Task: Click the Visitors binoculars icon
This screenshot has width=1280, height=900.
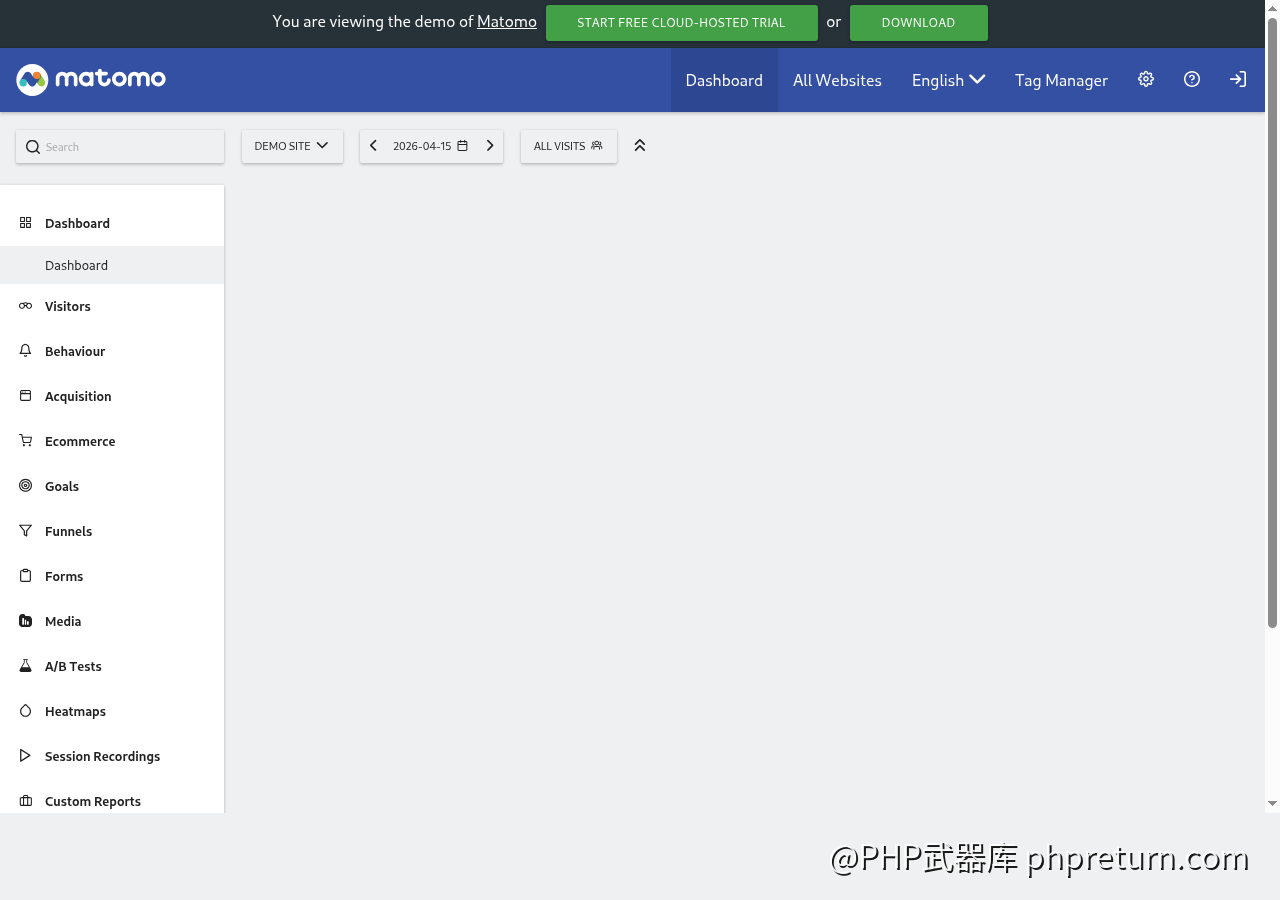Action: pyautogui.click(x=26, y=306)
